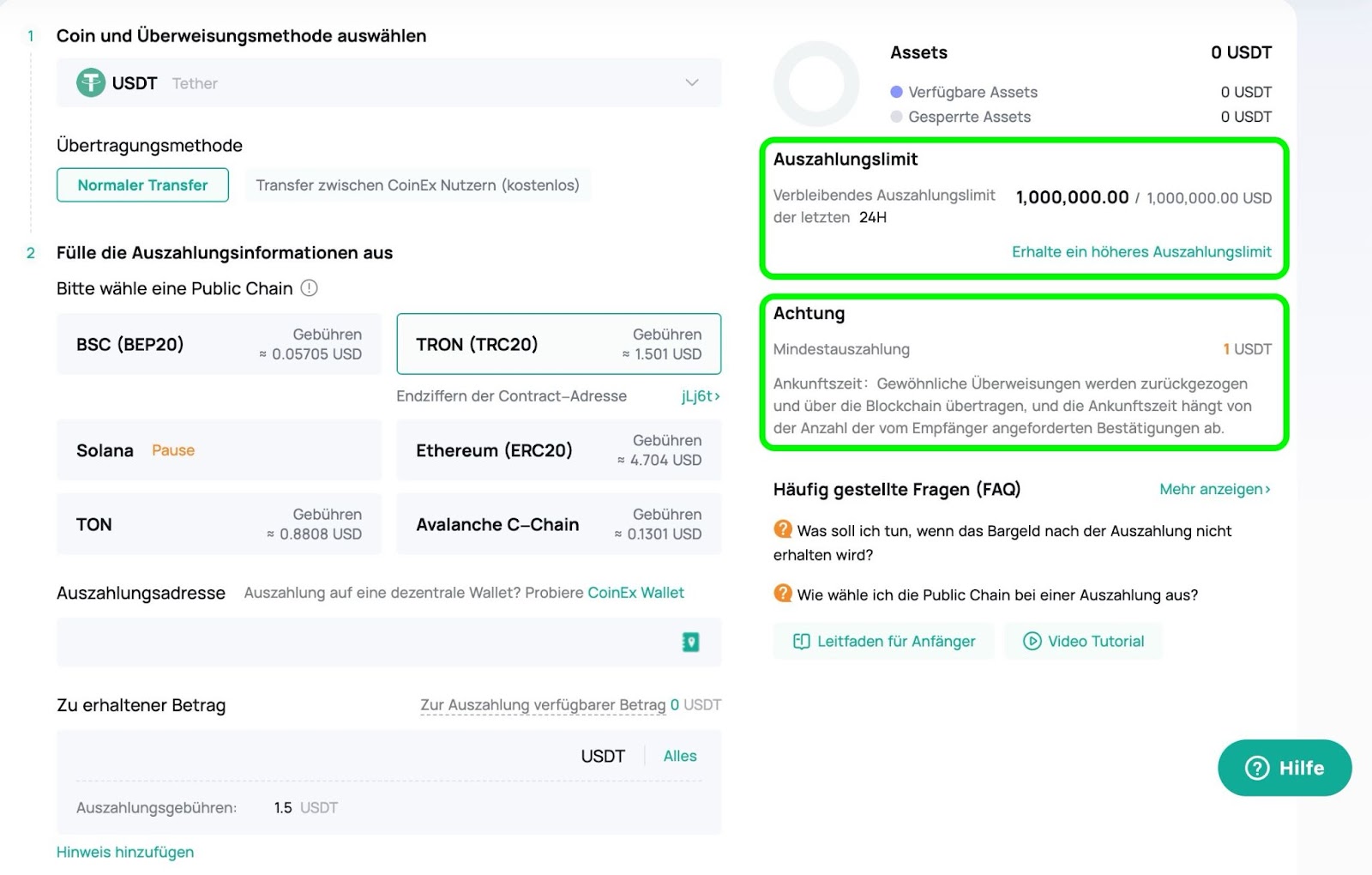Choose Ethereum (ERC20) network
This screenshot has height=875, width=1372.
(x=558, y=450)
